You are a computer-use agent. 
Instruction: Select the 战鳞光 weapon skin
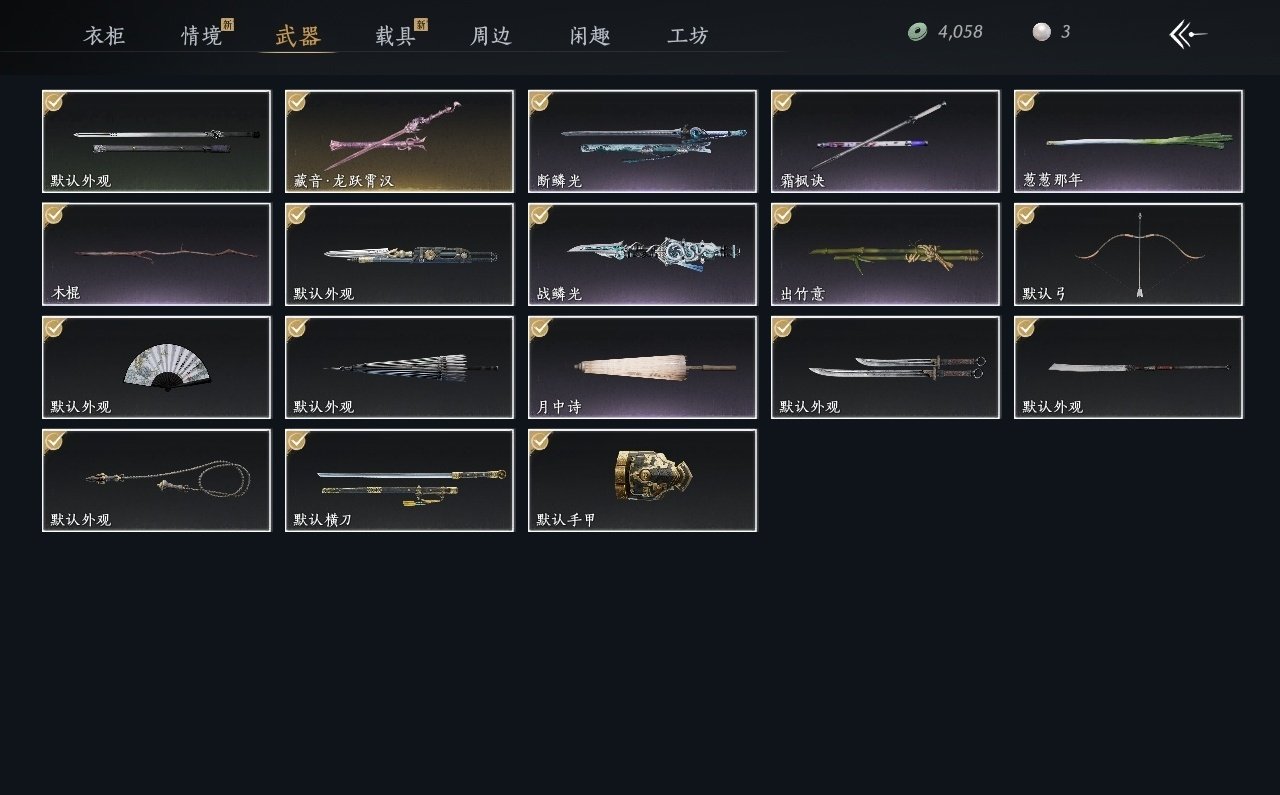pyautogui.click(x=642, y=254)
